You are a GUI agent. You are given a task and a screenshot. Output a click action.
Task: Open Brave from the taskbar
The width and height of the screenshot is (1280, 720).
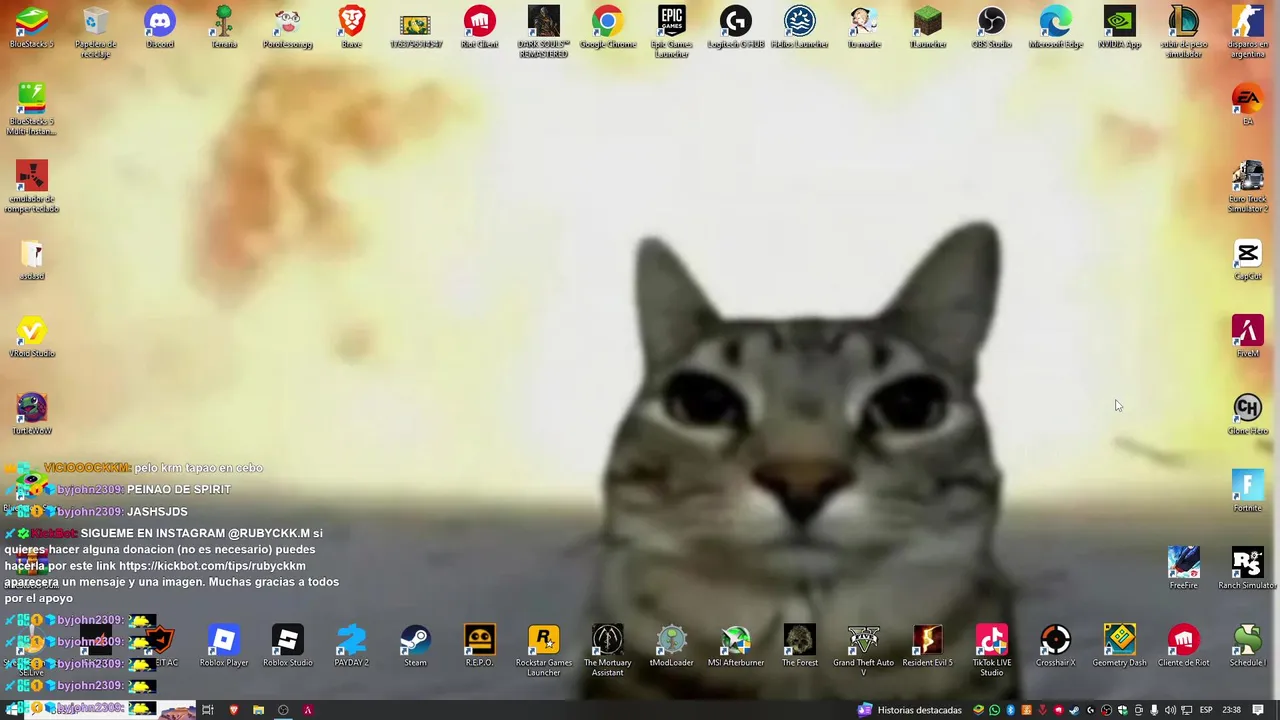(x=233, y=710)
